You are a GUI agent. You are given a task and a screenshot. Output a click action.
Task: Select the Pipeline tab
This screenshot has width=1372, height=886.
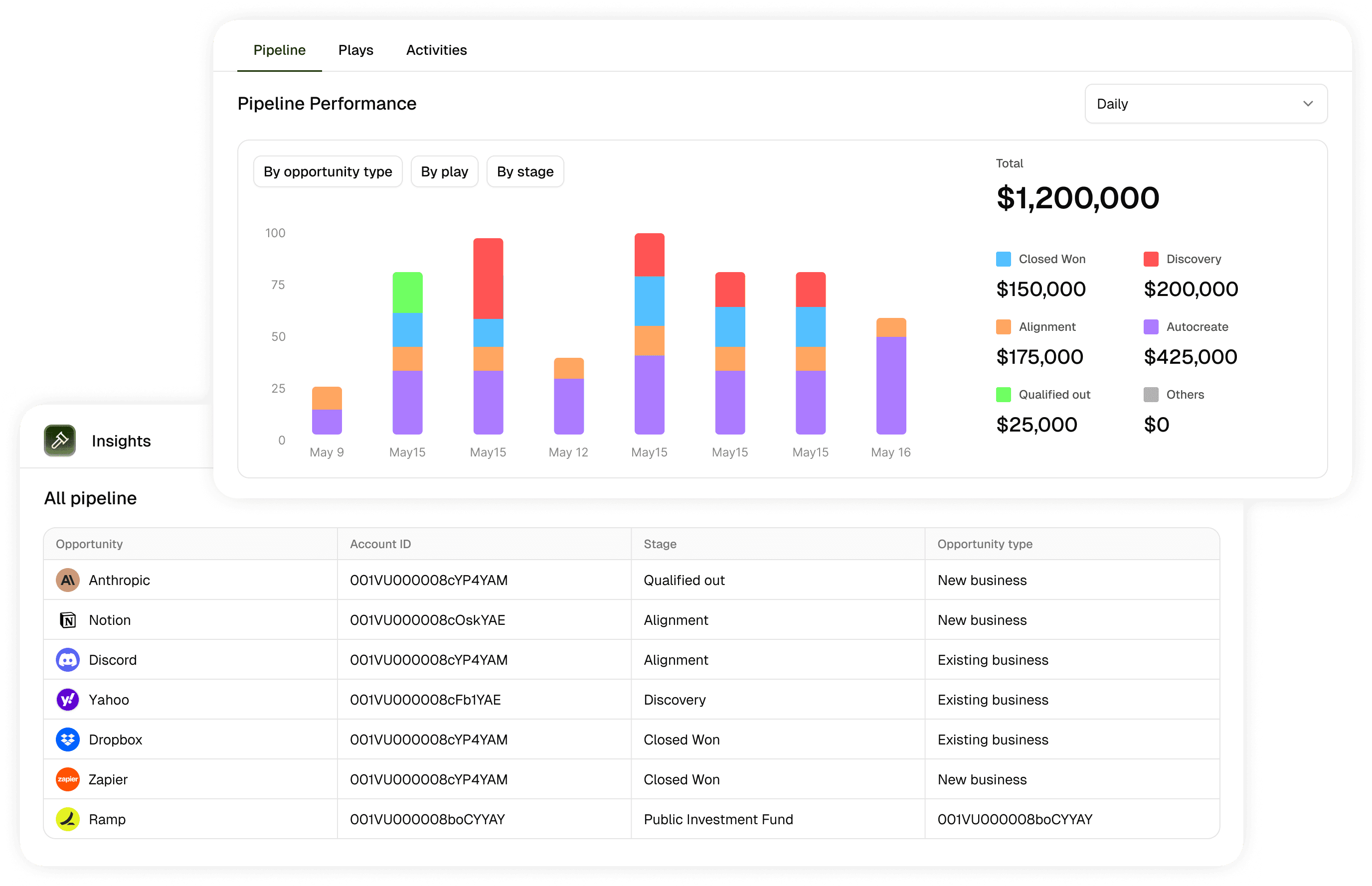pos(279,50)
